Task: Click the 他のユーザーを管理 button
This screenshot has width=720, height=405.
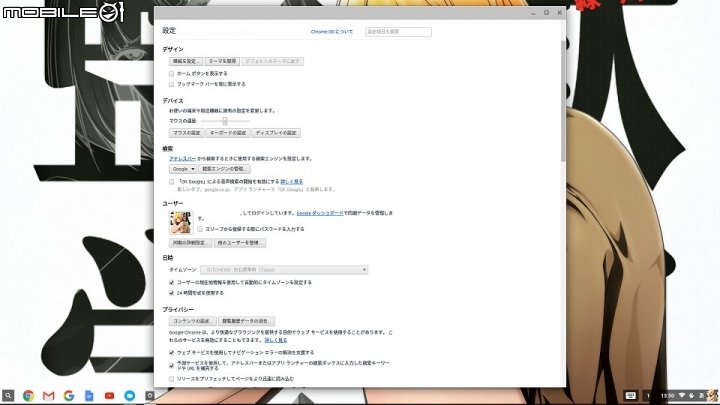Action: click(x=240, y=242)
